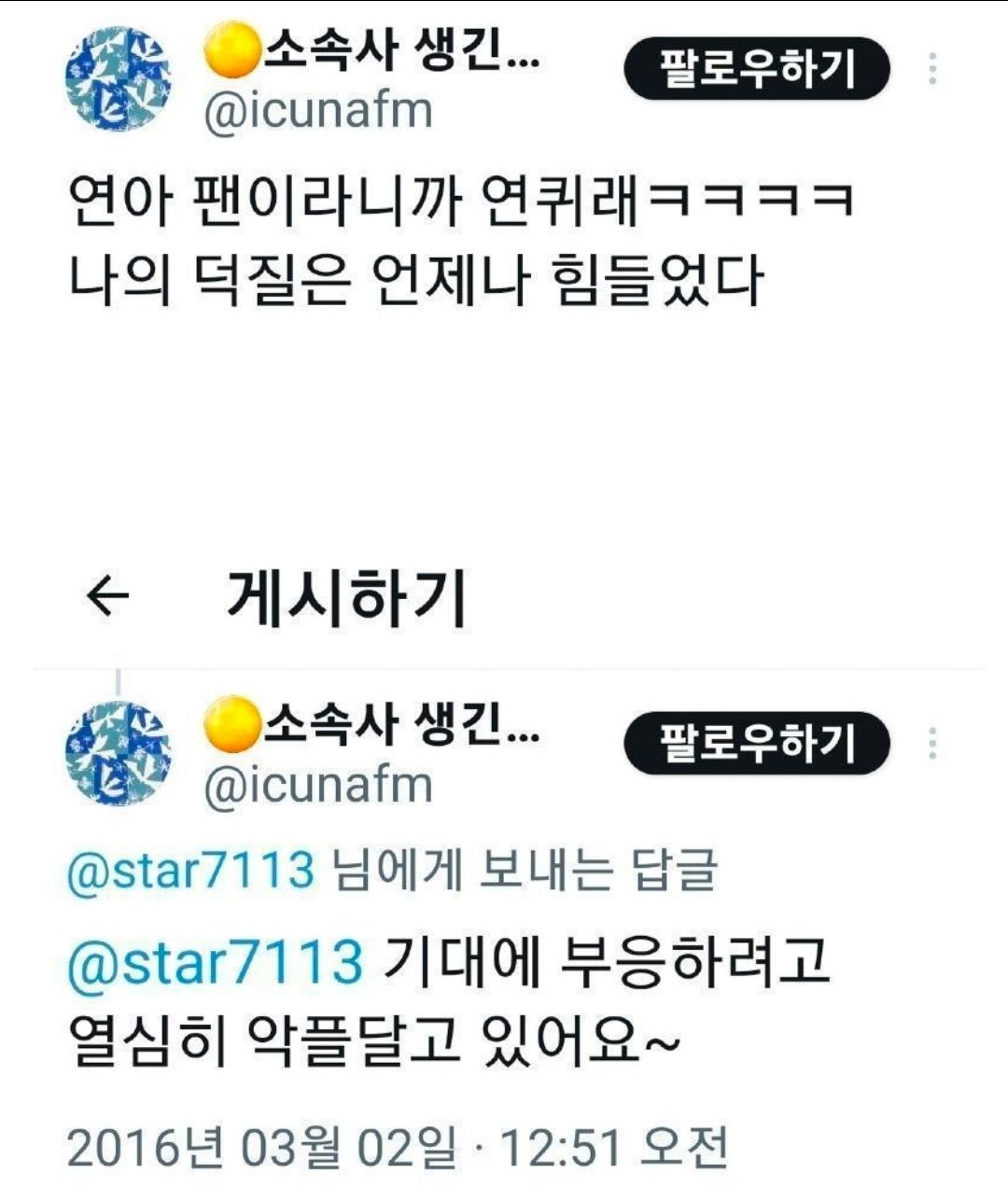Select the reply text 열심히 악플달고 있어요~
This screenshot has height=1201, width=1008.
[x=374, y=1040]
